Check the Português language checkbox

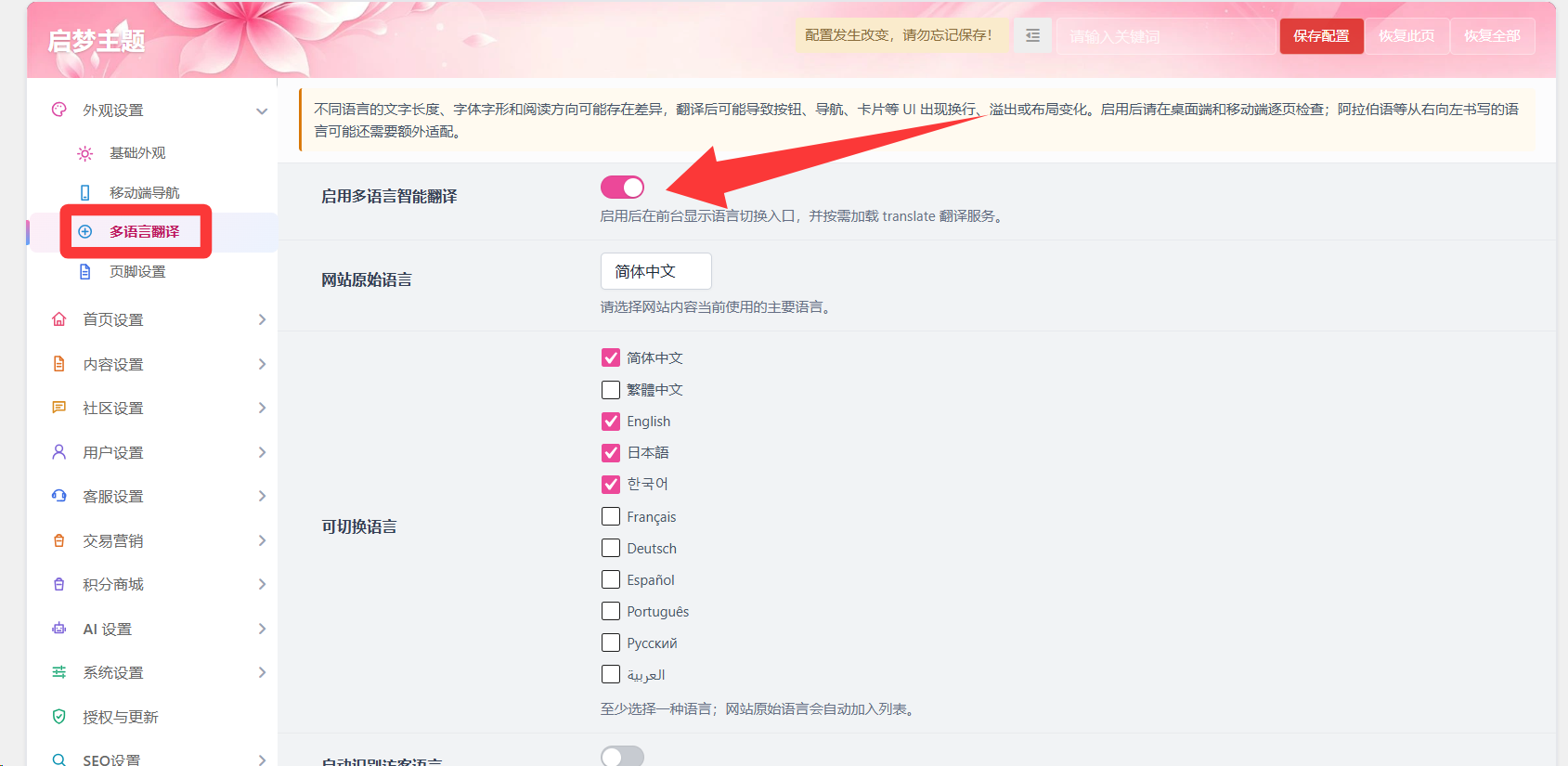(x=611, y=611)
